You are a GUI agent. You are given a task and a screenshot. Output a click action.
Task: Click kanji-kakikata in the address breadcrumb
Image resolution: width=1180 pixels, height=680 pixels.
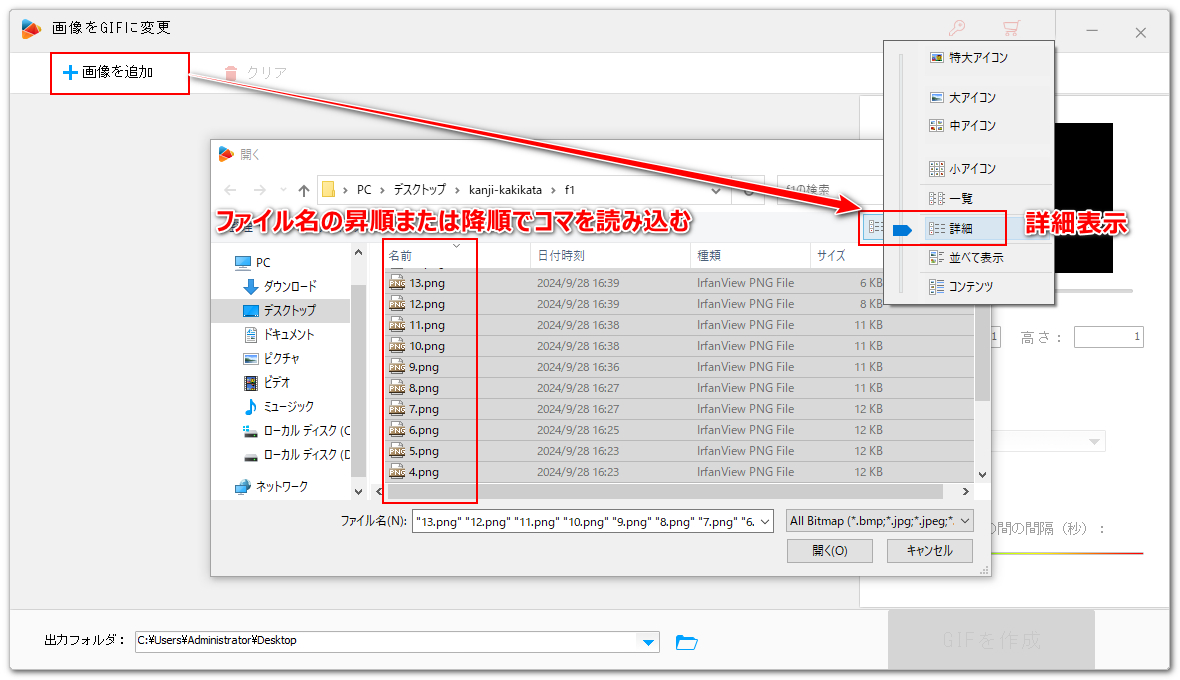[x=505, y=190]
